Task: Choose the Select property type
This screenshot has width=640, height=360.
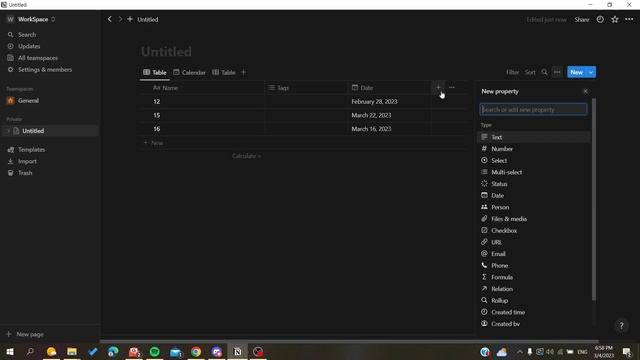Action: click(x=534, y=160)
